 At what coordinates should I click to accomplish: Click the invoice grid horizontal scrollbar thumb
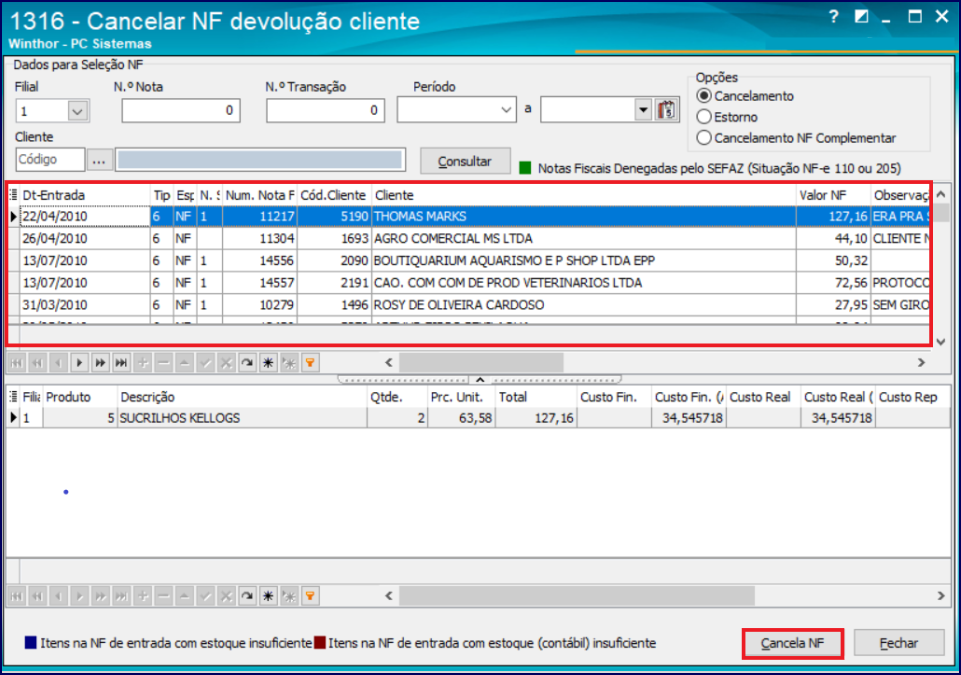[481, 363]
